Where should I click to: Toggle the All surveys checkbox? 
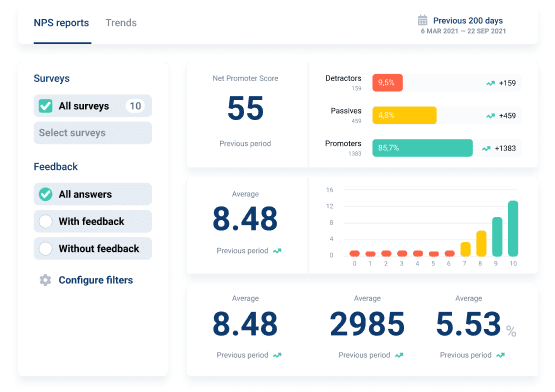[x=46, y=106]
